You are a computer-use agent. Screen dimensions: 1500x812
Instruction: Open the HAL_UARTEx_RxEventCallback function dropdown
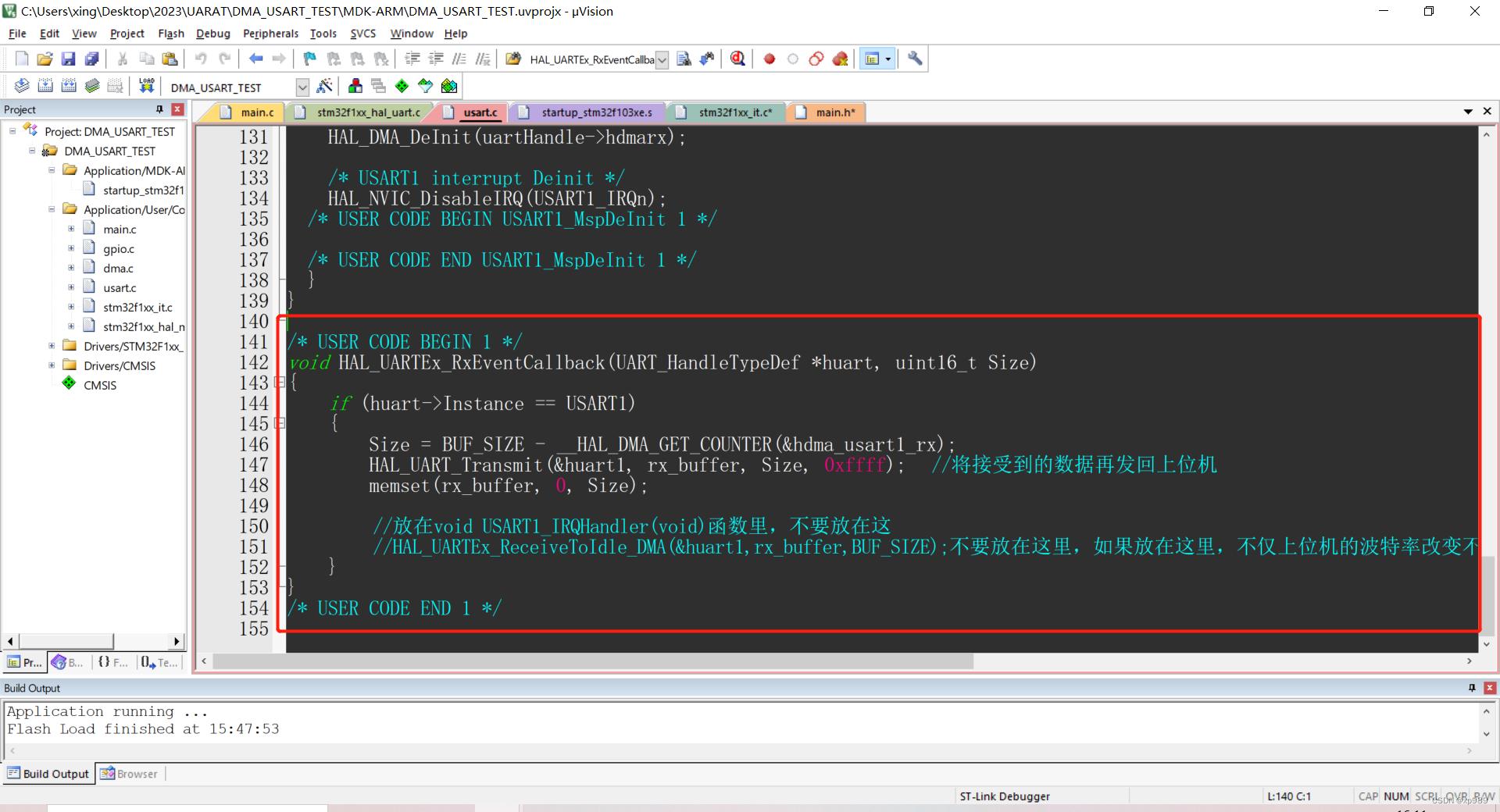(x=662, y=59)
